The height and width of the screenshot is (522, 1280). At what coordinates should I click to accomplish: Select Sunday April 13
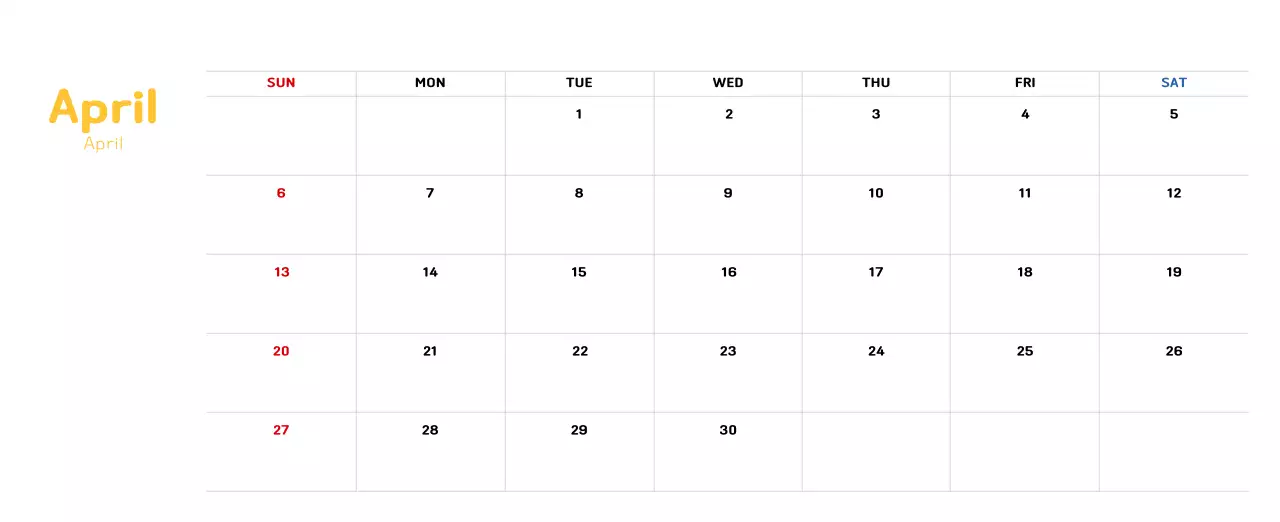pyautogui.click(x=281, y=272)
